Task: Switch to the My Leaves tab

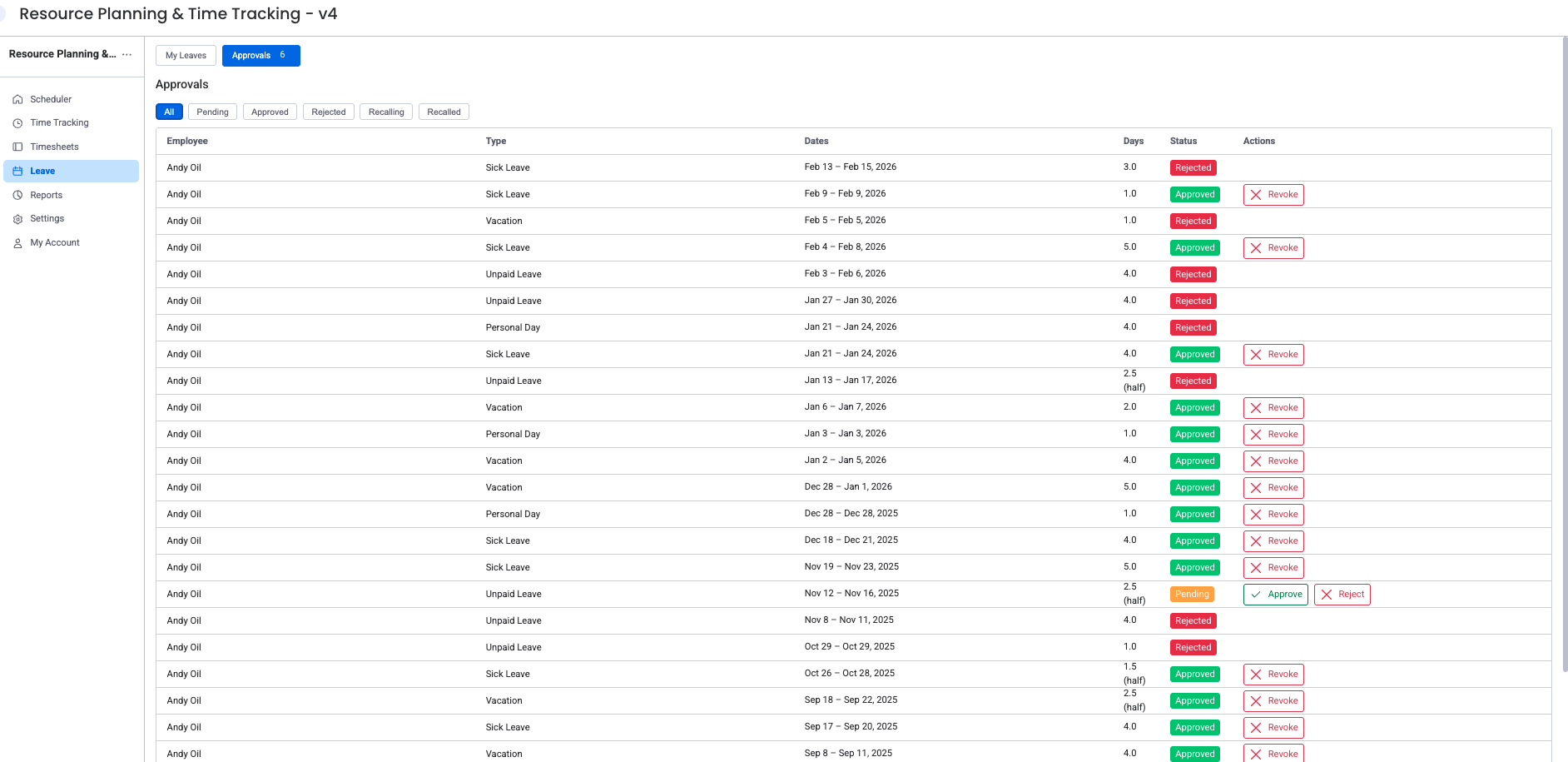Action: coord(185,55)
